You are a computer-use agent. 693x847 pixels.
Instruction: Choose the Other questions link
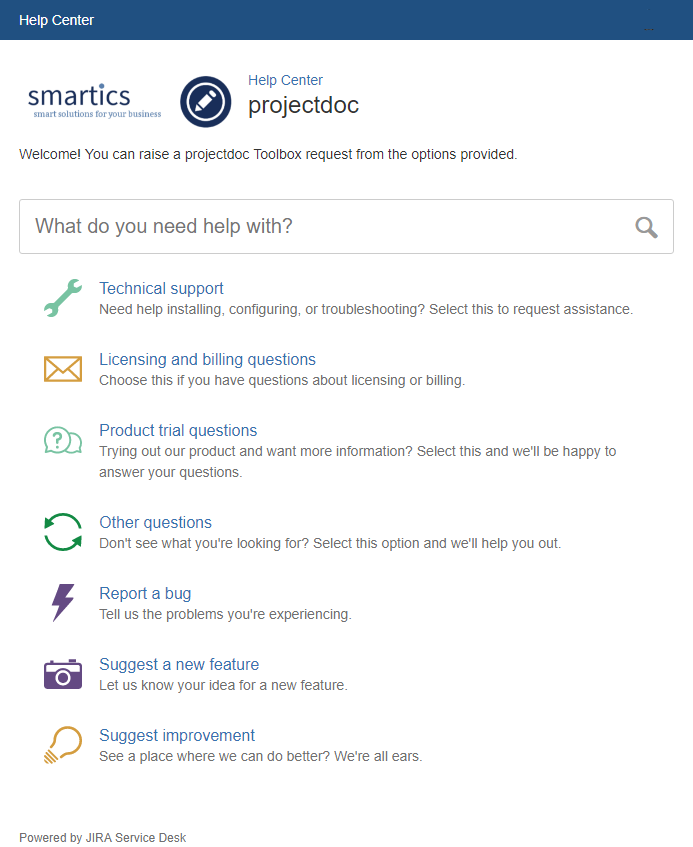pyautogui.click(x=155, y=523)
